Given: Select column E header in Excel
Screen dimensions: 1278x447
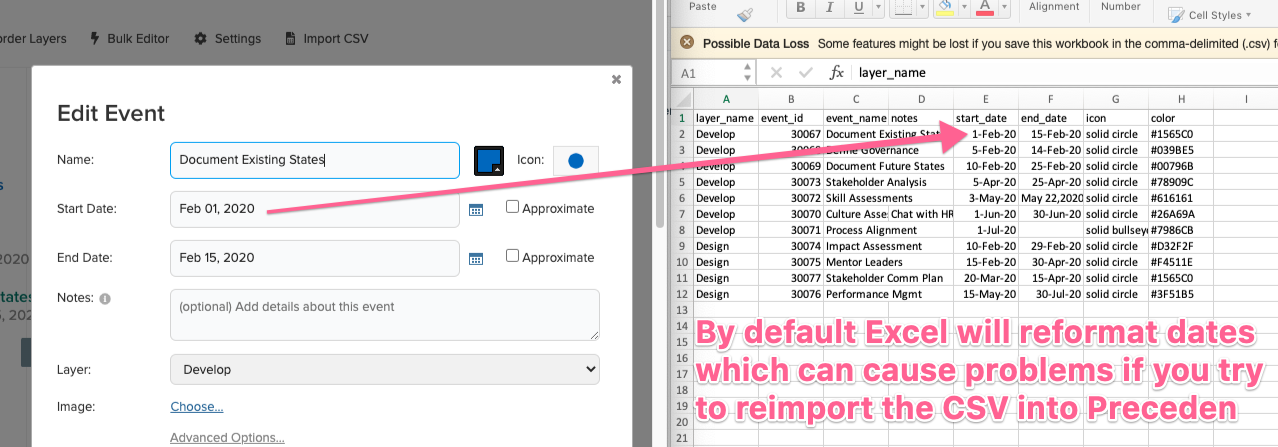Looking at the screenshot, I should [986, 99].
